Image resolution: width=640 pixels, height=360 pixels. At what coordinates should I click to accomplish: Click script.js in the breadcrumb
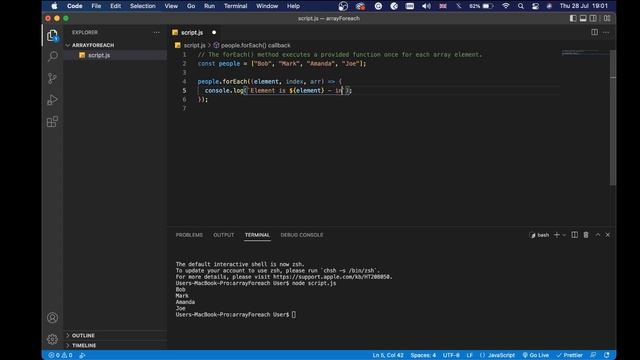pyautogui.click(x=194, y=45)
